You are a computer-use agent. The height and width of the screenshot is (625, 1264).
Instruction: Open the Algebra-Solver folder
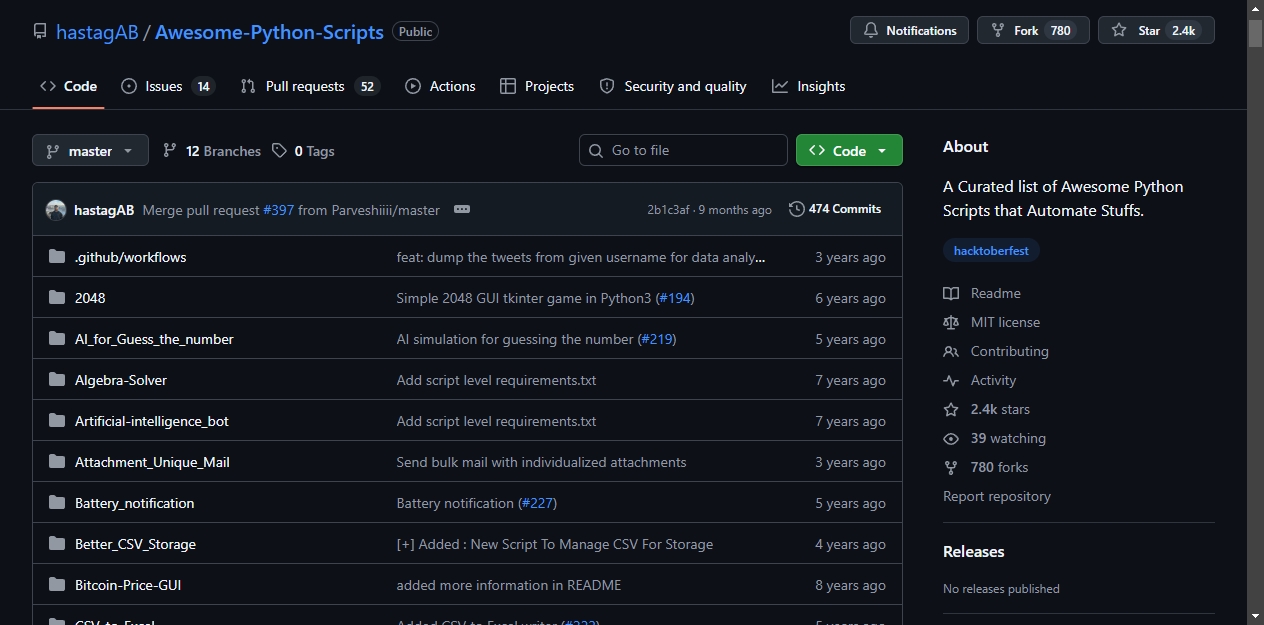121,380
